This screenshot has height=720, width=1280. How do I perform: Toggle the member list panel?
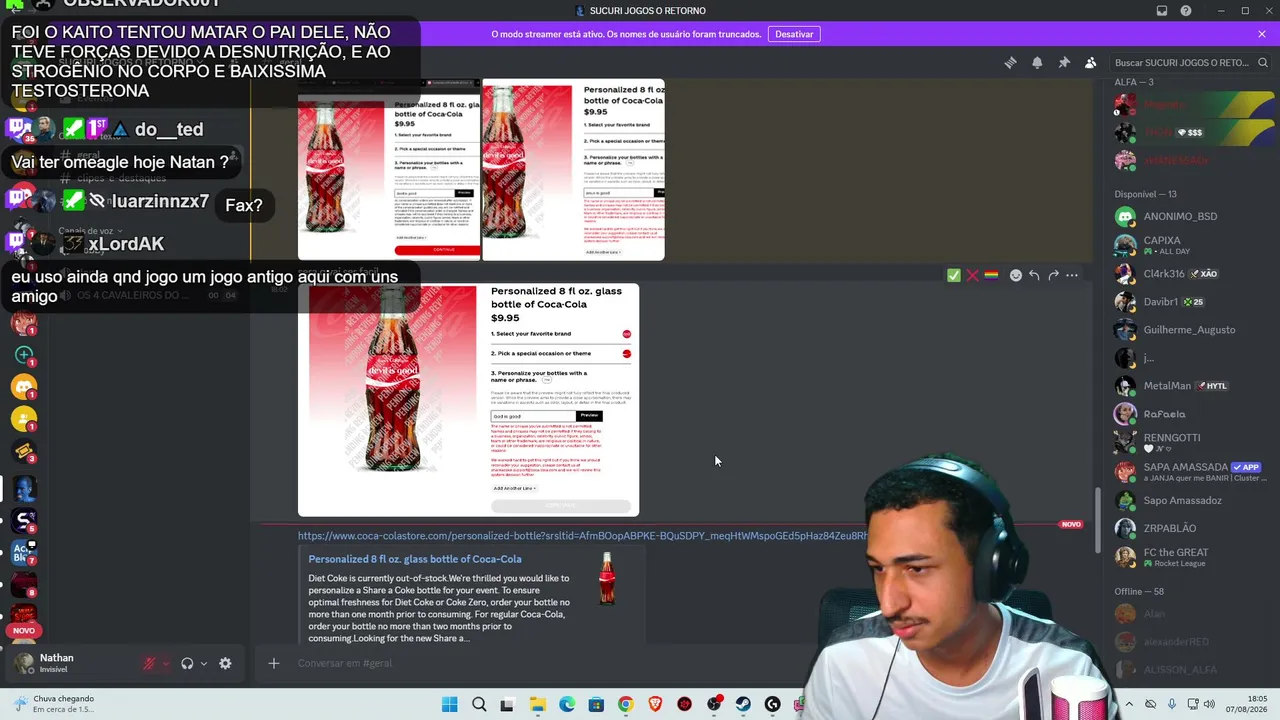(1091, 63)
